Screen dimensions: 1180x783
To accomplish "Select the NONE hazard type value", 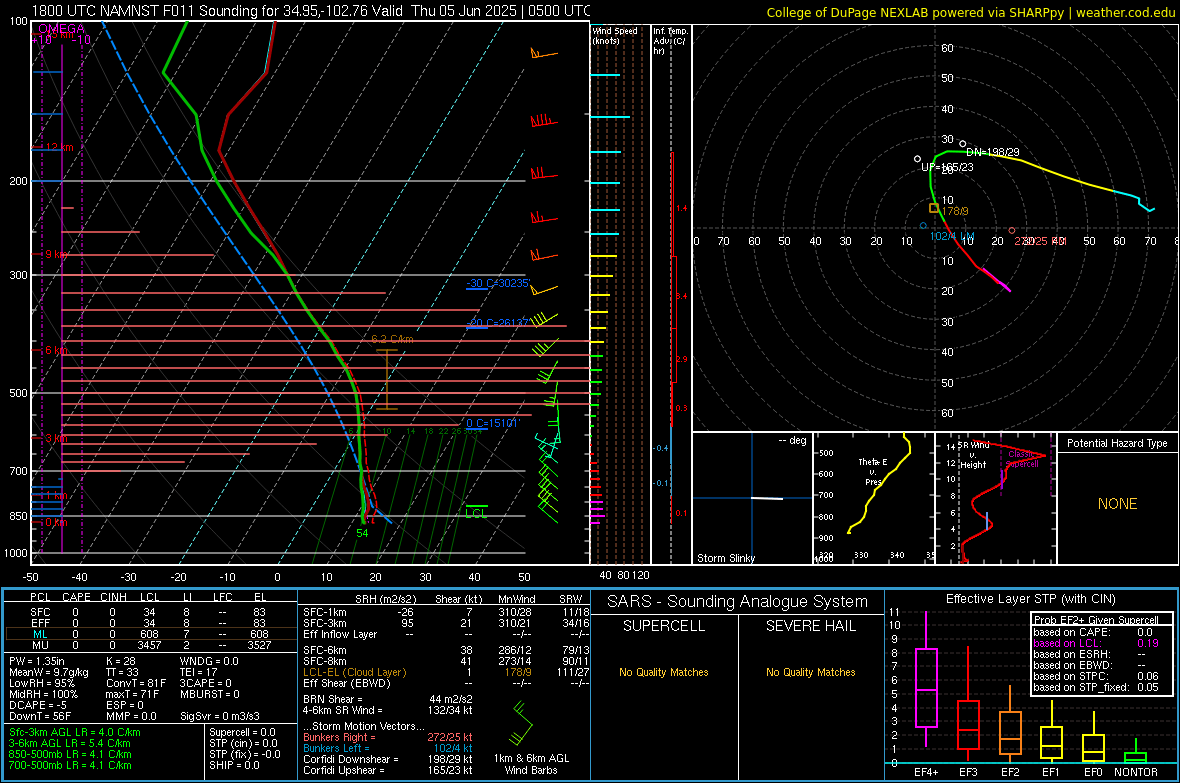I will coord(1117,504).
